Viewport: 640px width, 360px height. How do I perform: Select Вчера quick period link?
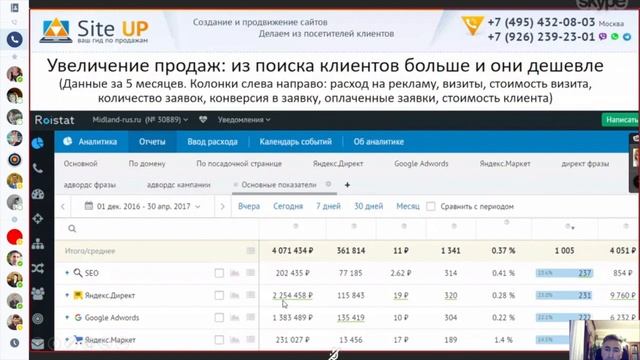click(249, 206)
